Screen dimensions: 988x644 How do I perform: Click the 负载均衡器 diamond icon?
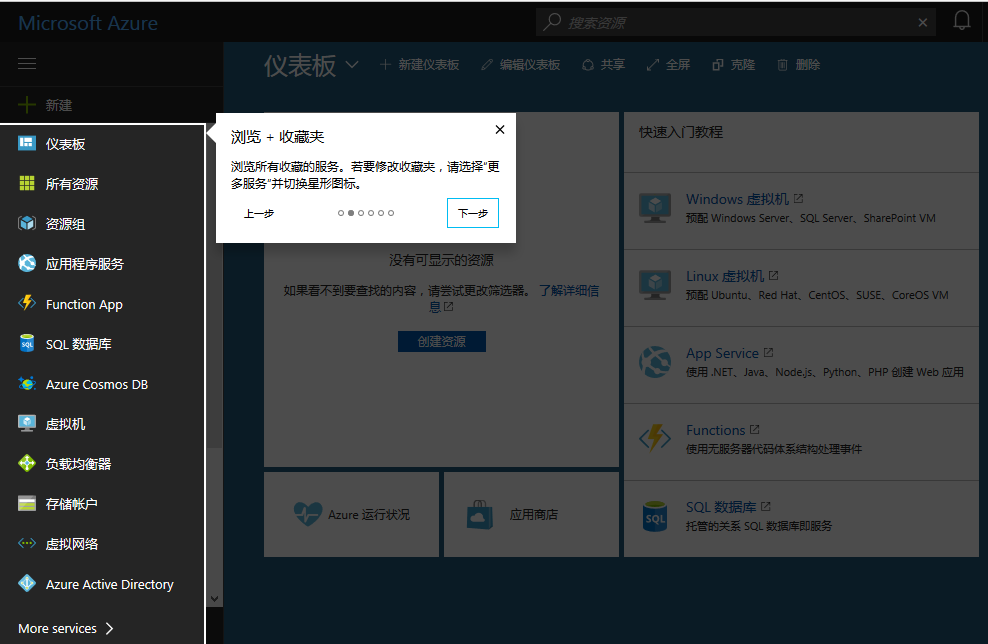[27, 464]
